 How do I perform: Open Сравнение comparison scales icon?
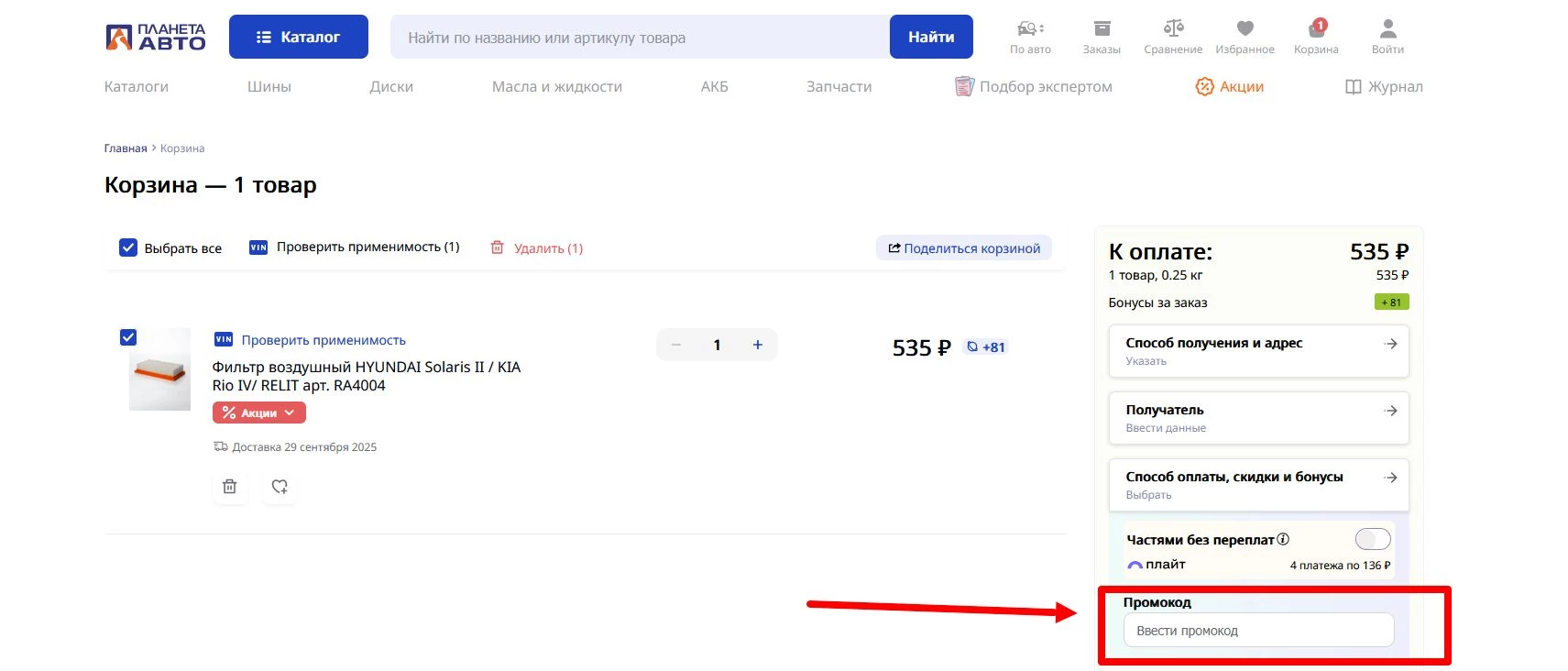pyautogui.click(x=1173, y=30)
